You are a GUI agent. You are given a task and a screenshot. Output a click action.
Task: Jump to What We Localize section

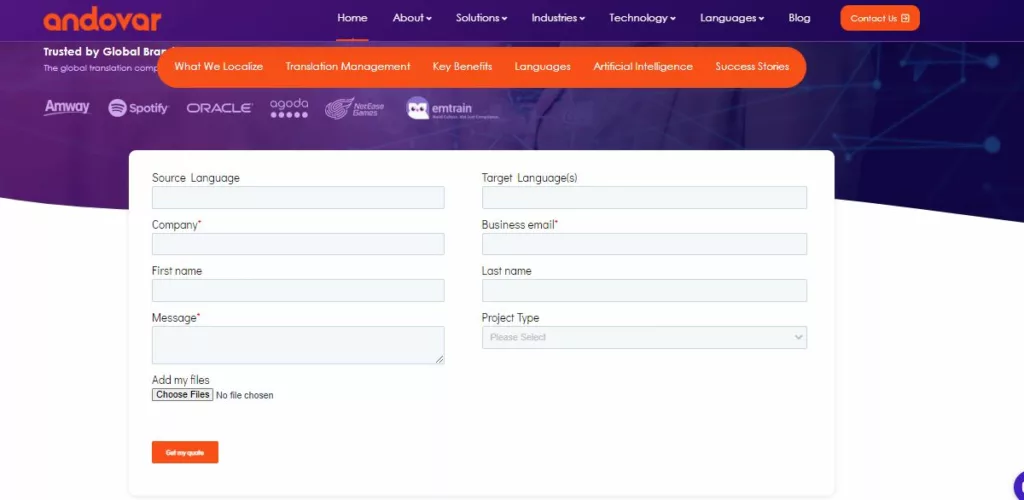[219, 67]
